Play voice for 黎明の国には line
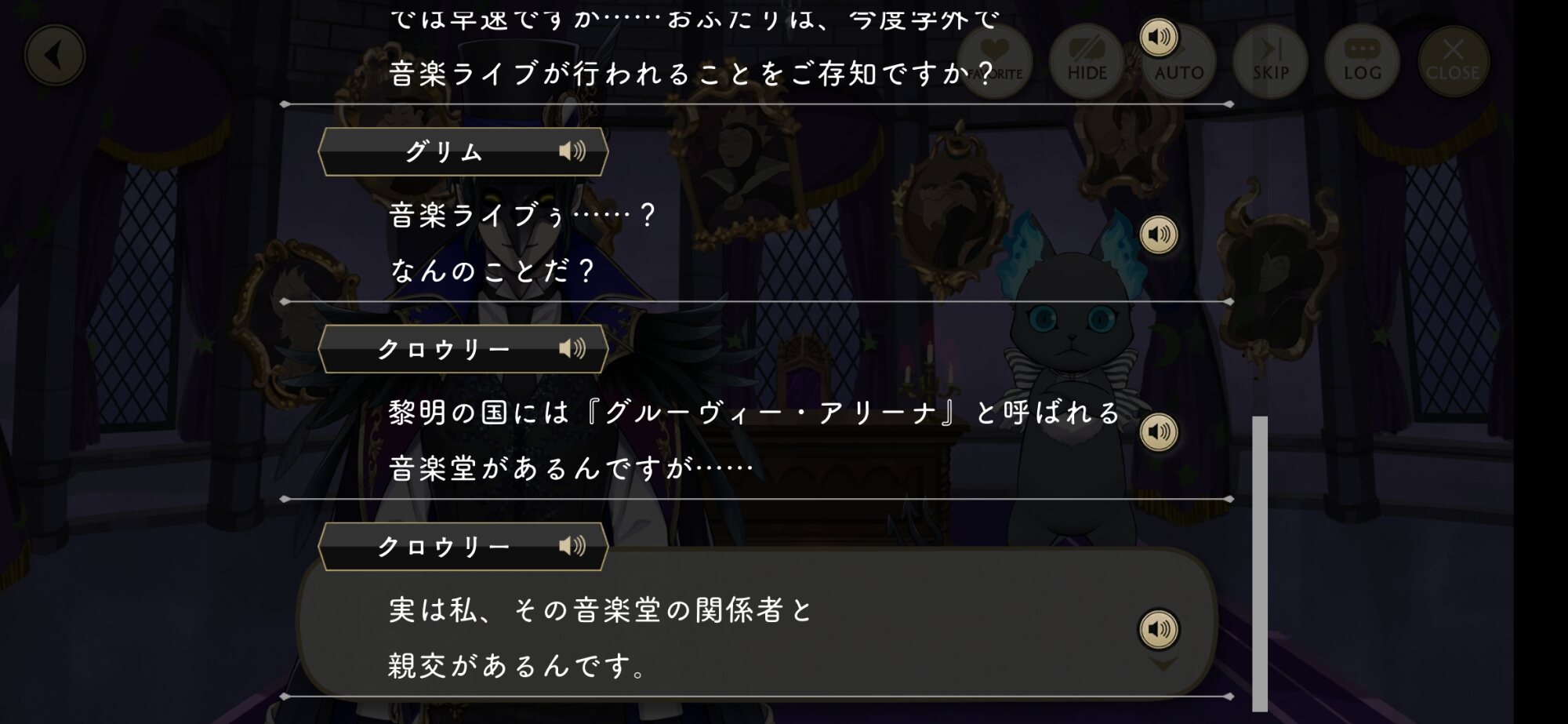Image resolution: width=1568 pixels, height=724 pixels. pos(1159,432)
